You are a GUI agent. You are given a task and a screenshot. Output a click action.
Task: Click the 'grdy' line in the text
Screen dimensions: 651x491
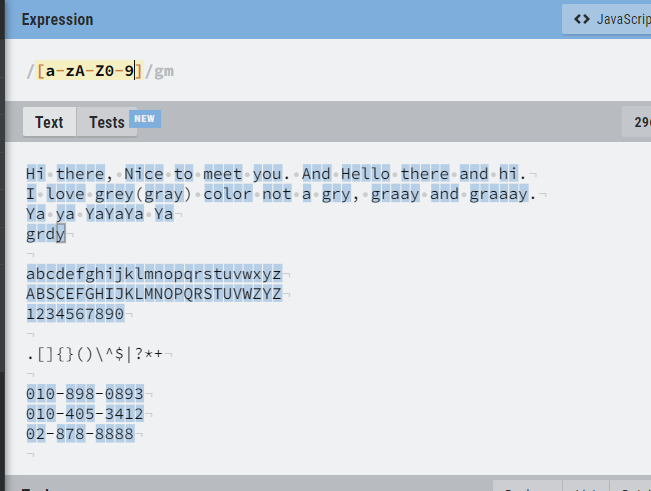point(46,234)
